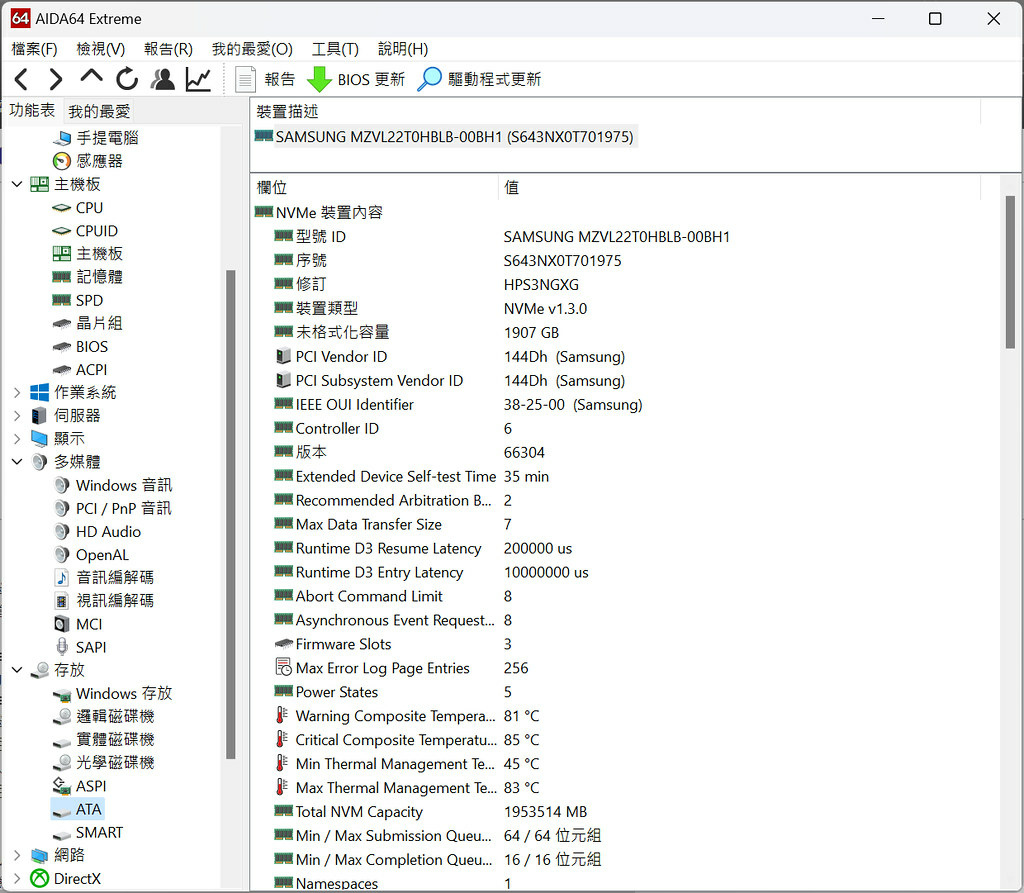Switch to the 功能表 tab
Screen dimensions: 1024x893
(32, 110)
